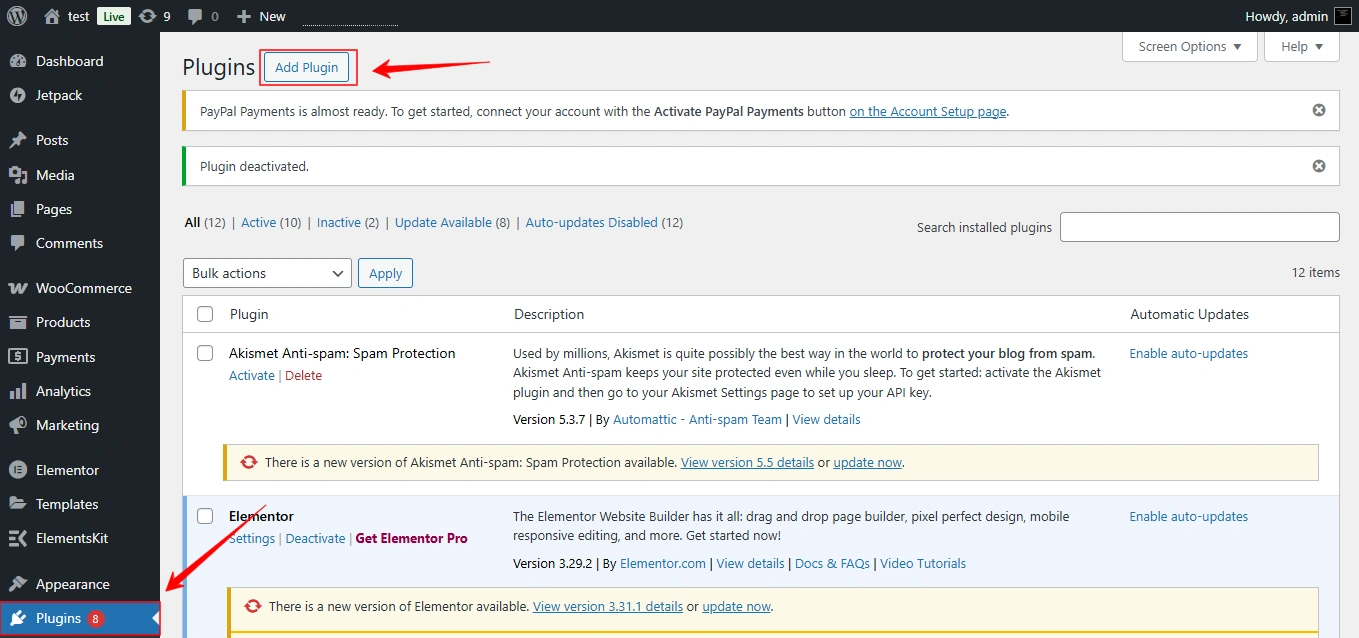Click the admin avatar next to Howdy
Screen dimensions: 1359x638
1340,15
